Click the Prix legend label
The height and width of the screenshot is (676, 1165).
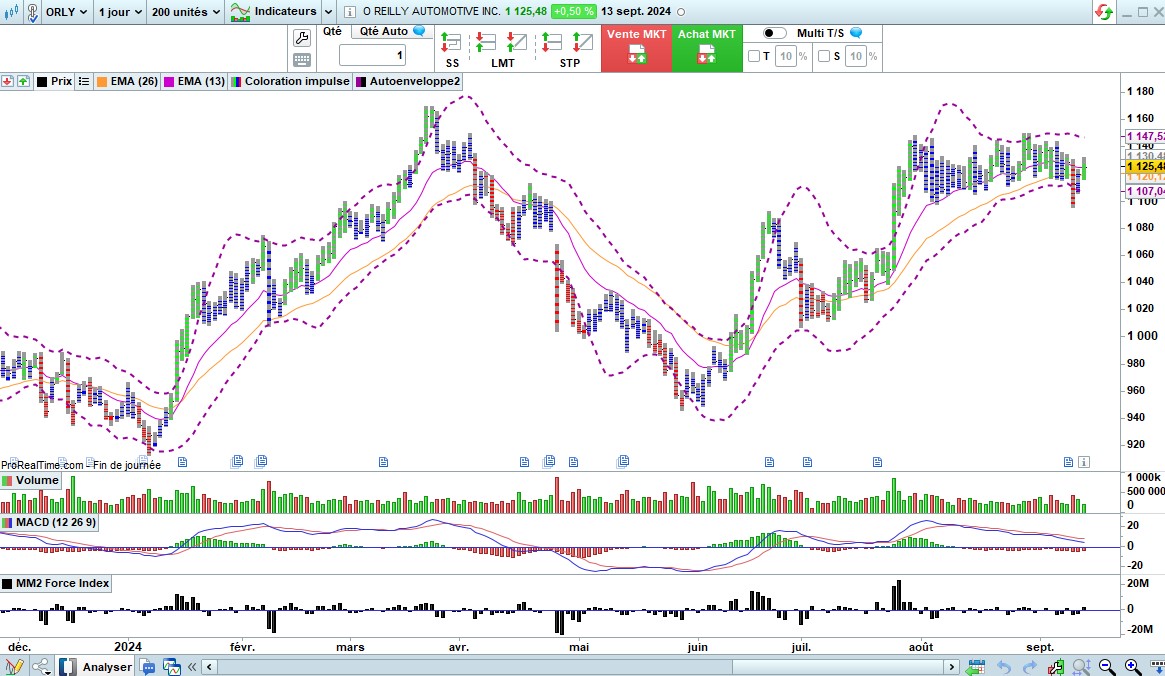click(62, 82)
